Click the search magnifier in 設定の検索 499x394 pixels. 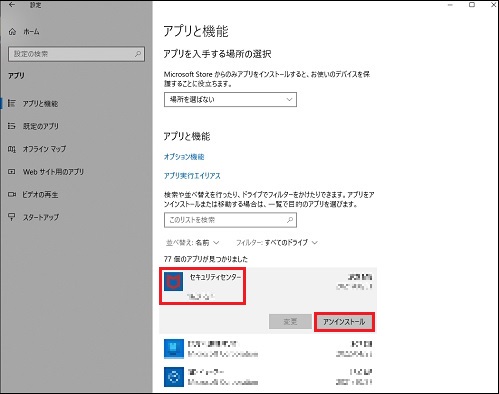(138, 54)
